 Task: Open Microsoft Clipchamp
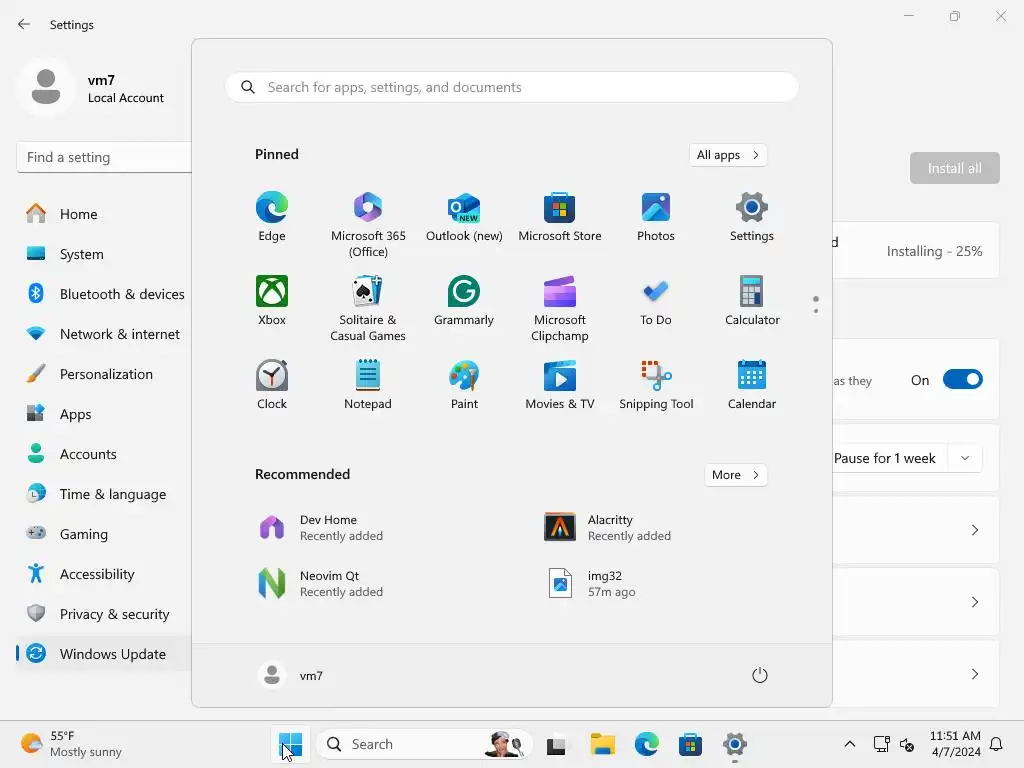coord(560,308)
